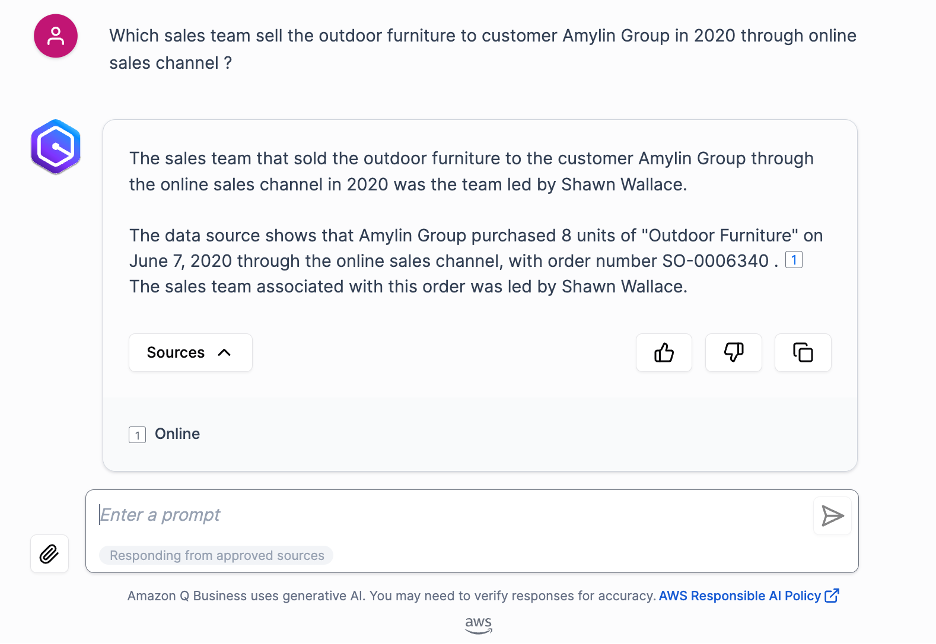
Task: Click the Amazon Q assistant logo
Action: click(55, 146)
